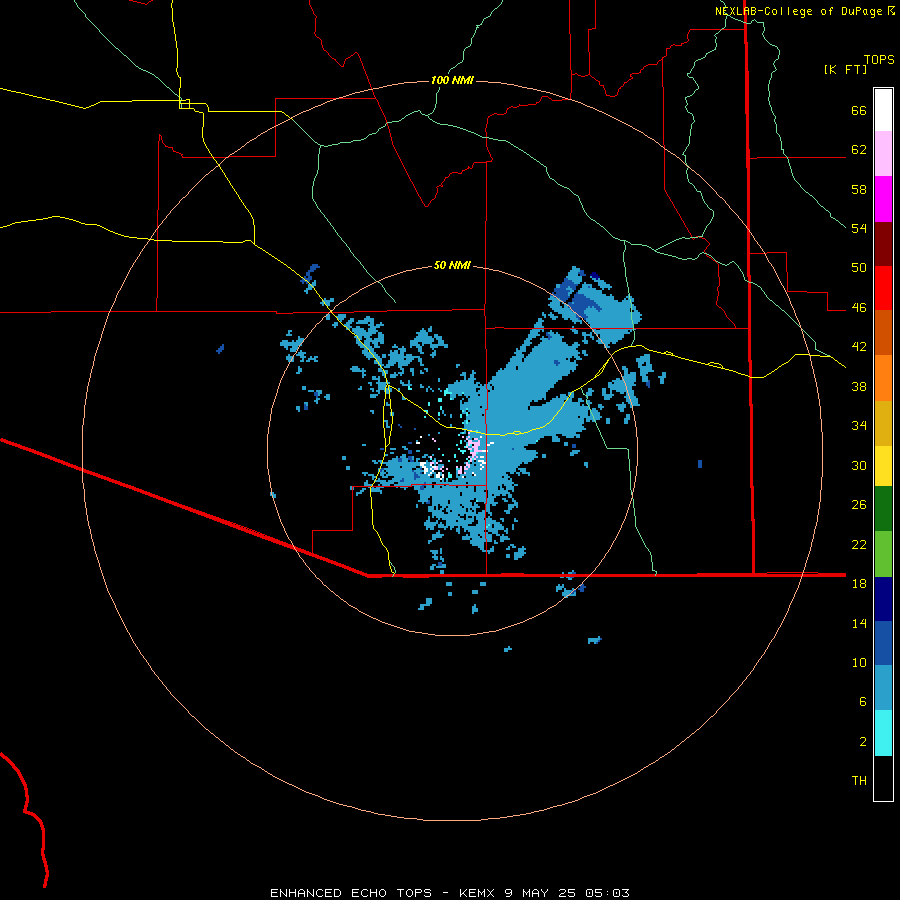Click the yellow 30 kft legend swatch
Image resolution: width=900 pixels, height=900 pixels.
point(883,466)
